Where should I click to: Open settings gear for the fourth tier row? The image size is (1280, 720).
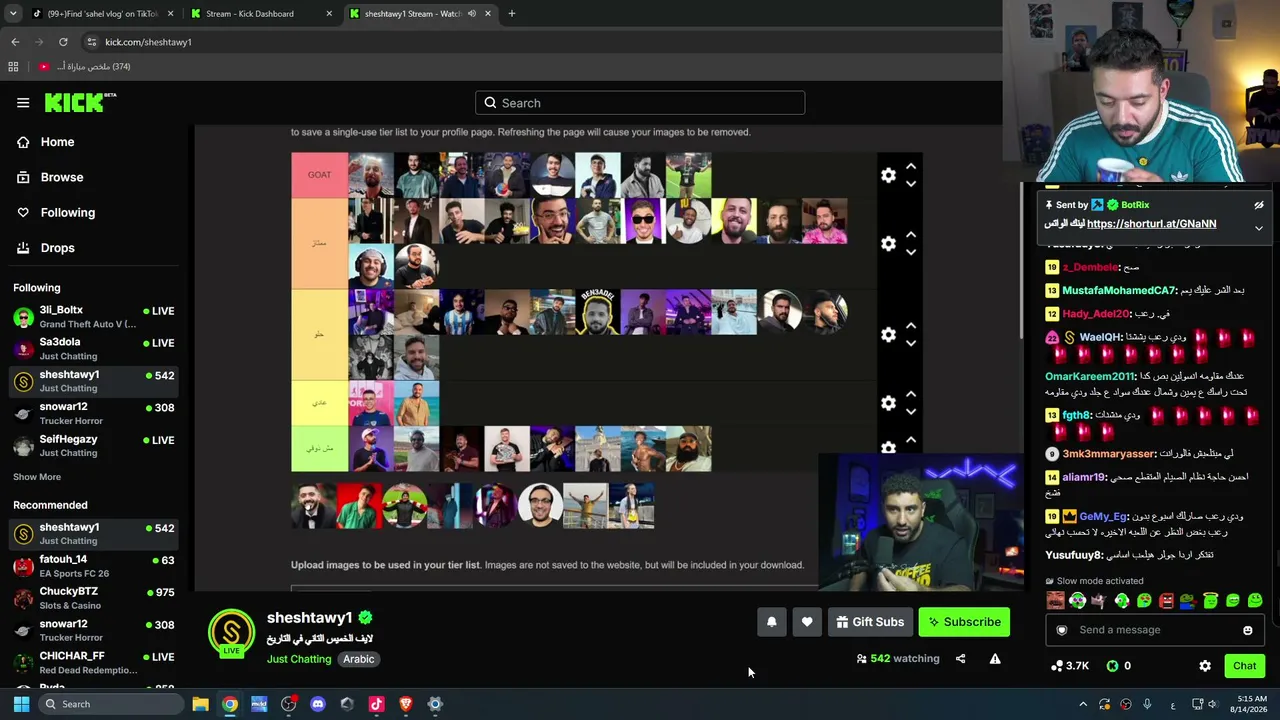pyautogui.click(x=888, y=402)
